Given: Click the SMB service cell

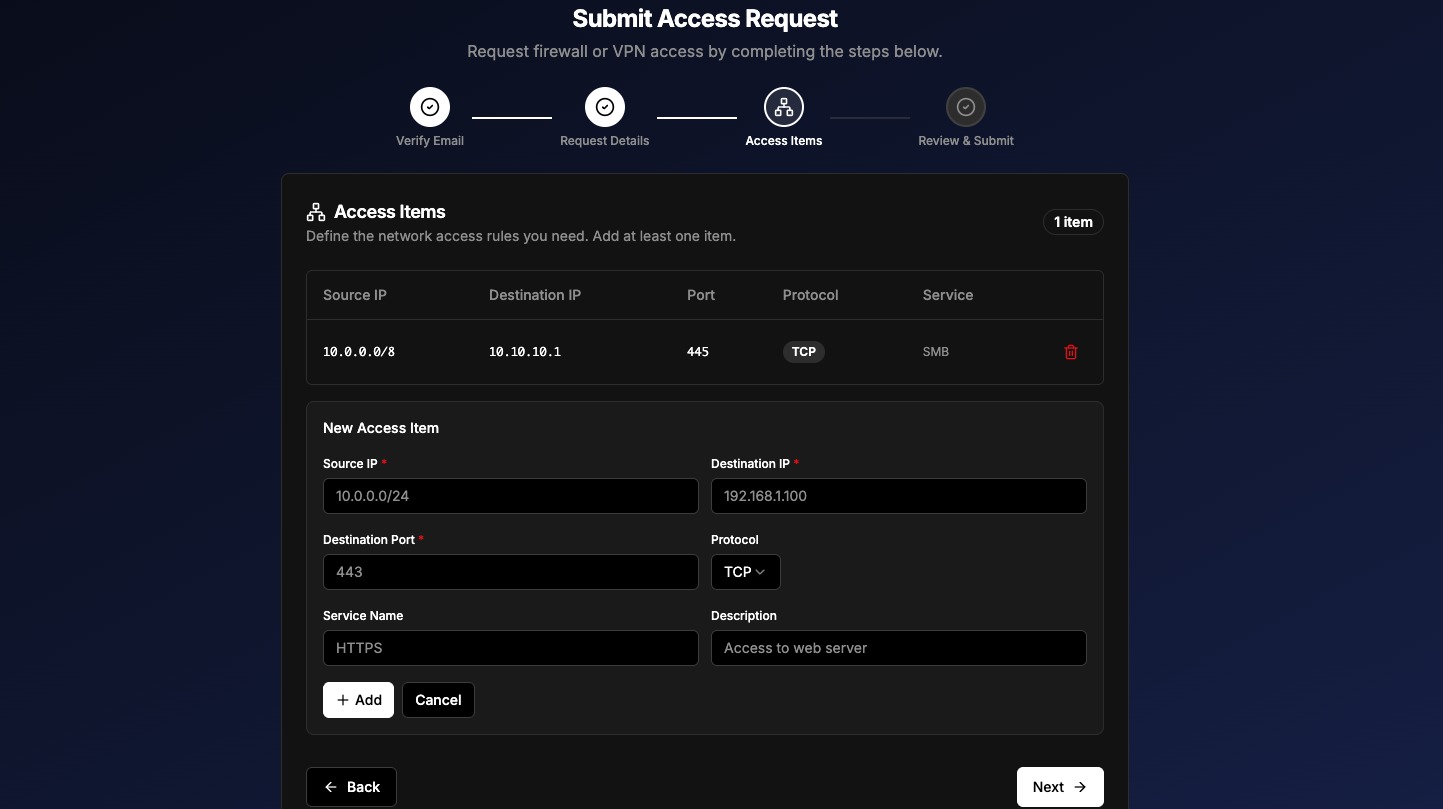Looking at the screenshot, I should pos(936,352).
